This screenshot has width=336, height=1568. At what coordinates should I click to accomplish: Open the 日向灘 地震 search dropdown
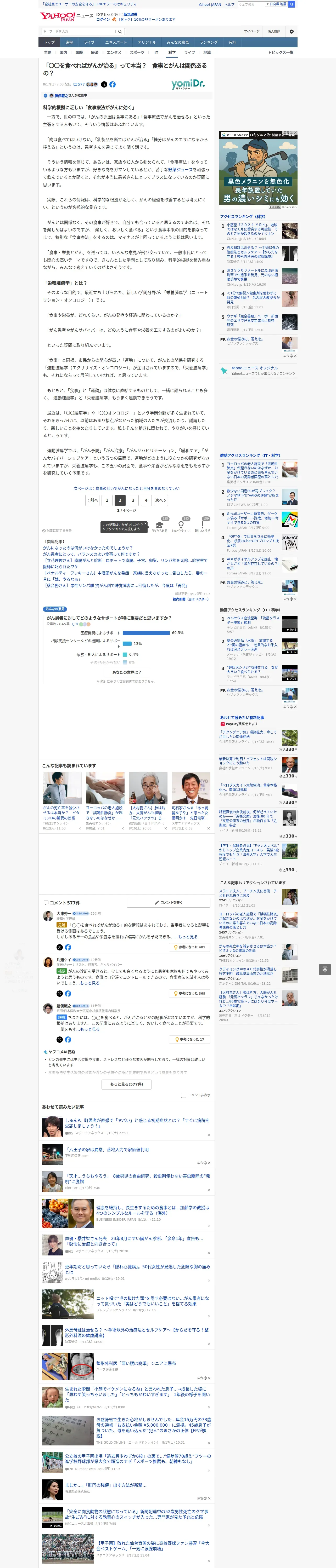coord(277,4)
